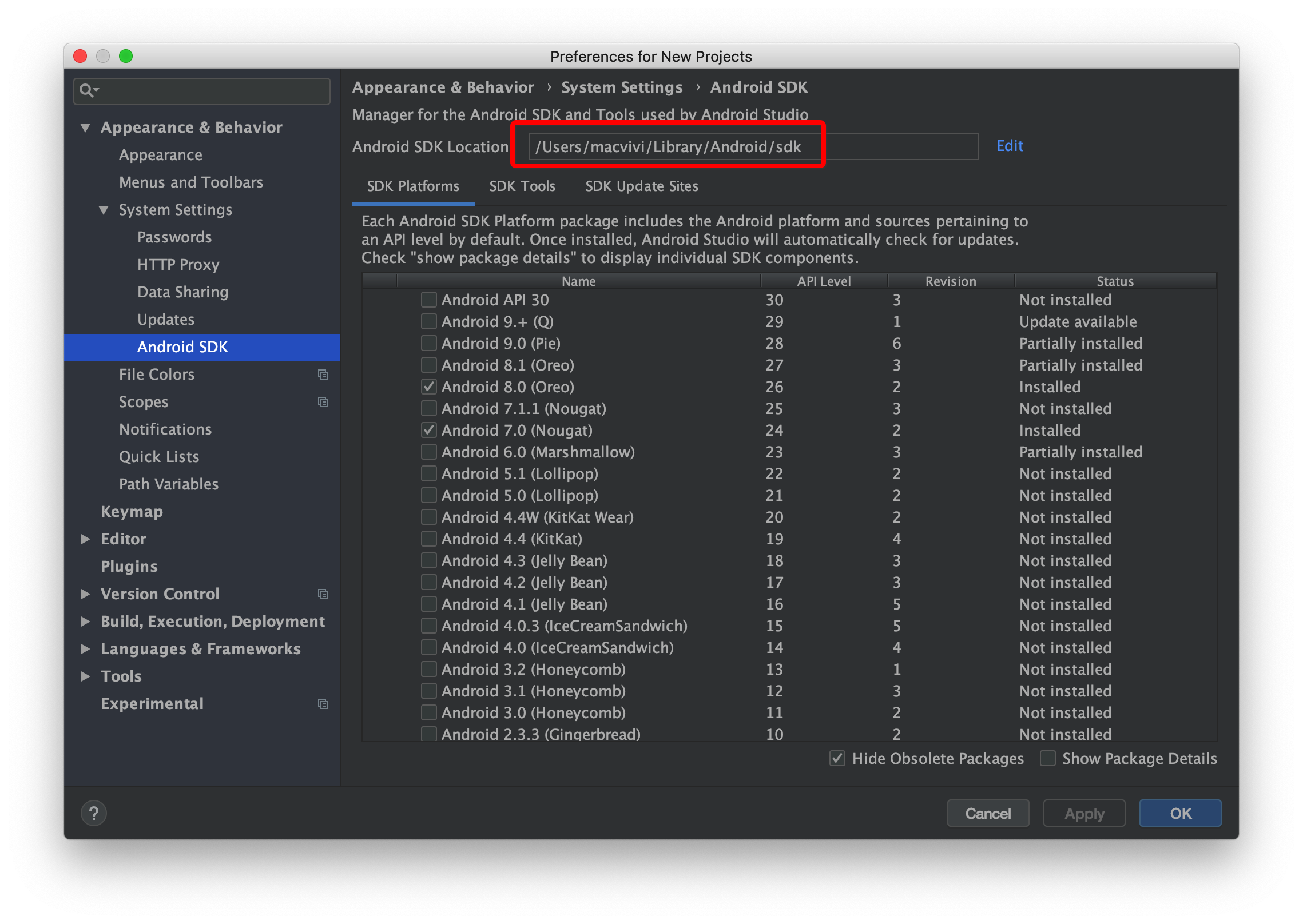Check the Android 9.+ (Q) checkbox
The height and width of the screenshot is (924, 1303).
429,321
